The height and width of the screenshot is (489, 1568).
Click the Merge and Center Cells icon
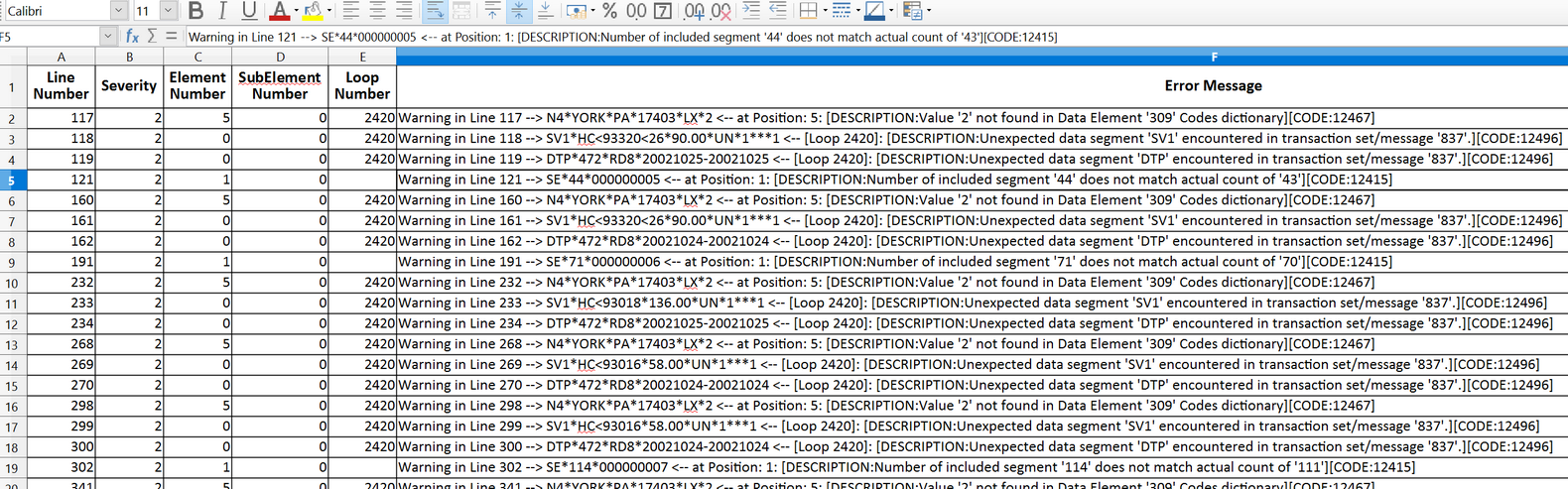tap(461, 11)
